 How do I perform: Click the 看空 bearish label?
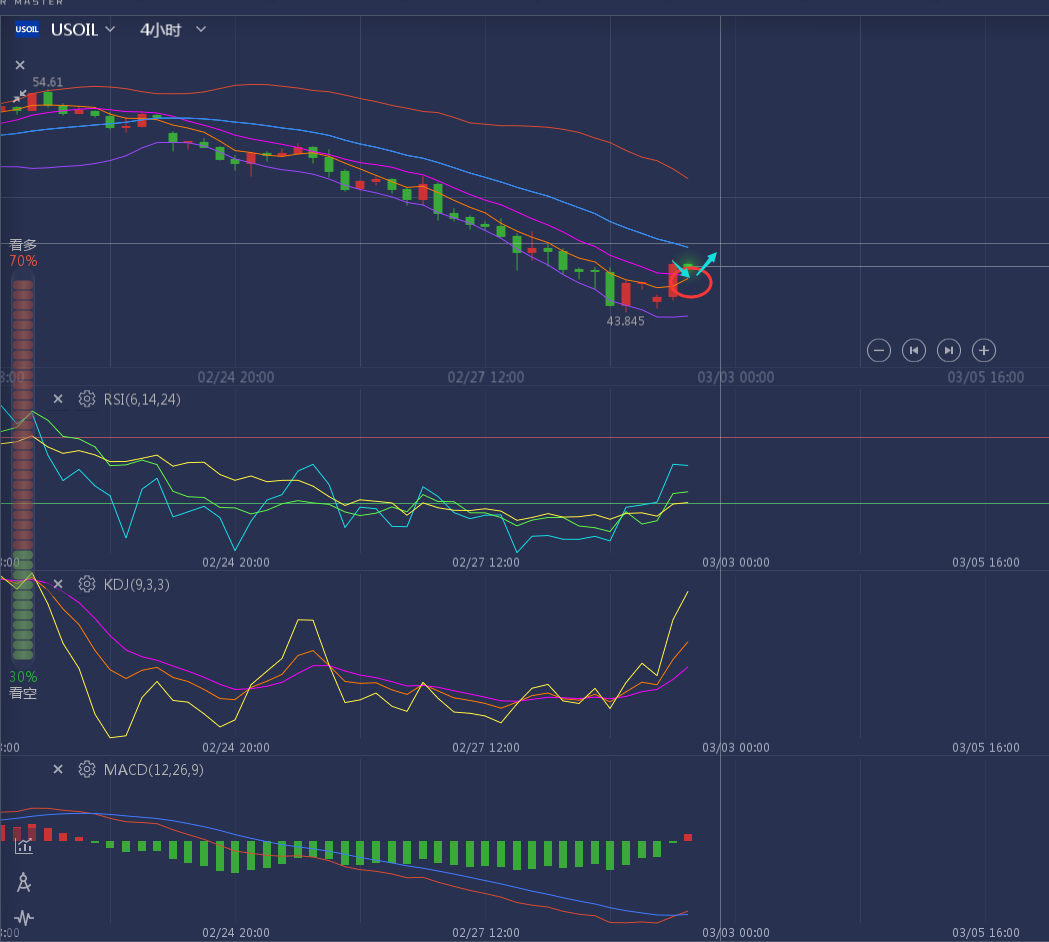[x=23, y=693]
